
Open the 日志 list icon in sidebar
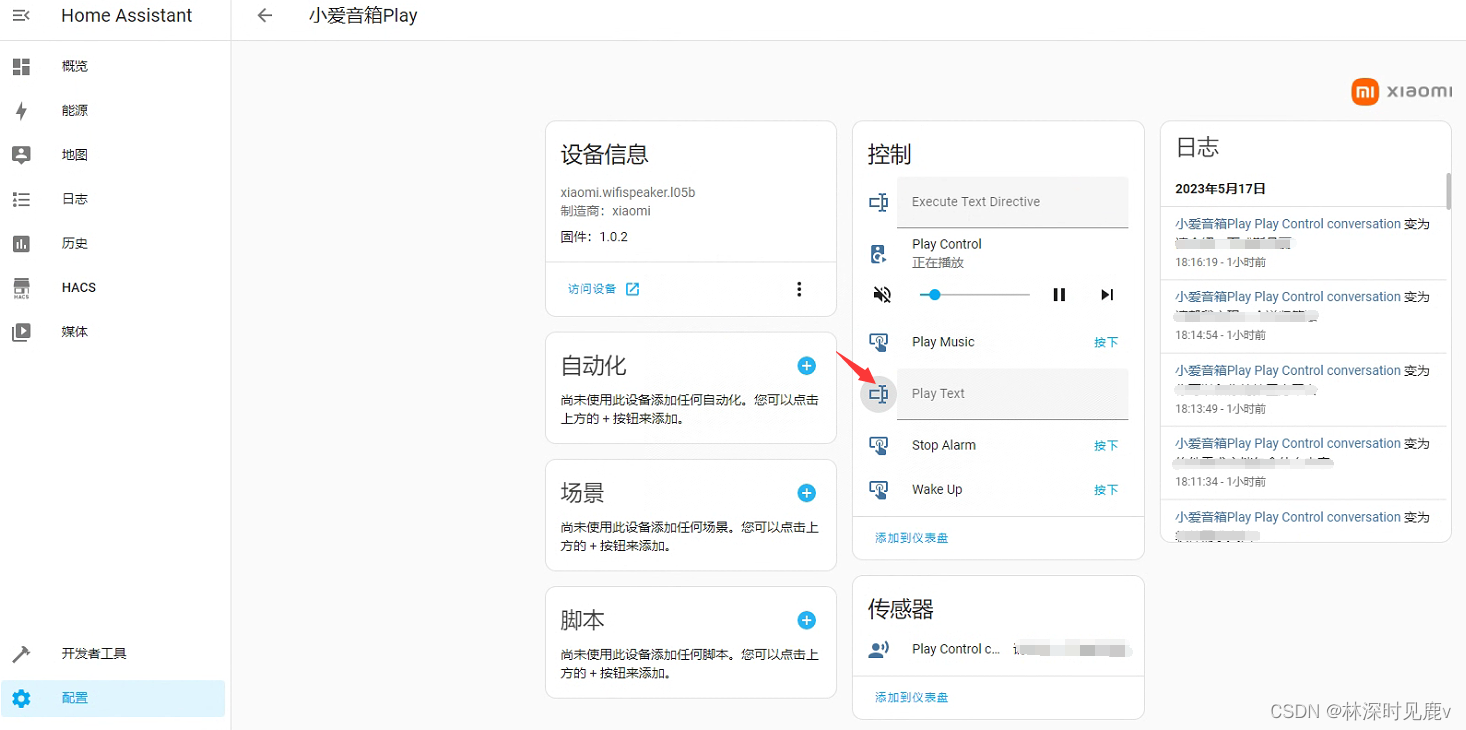[x=21, y=199]
